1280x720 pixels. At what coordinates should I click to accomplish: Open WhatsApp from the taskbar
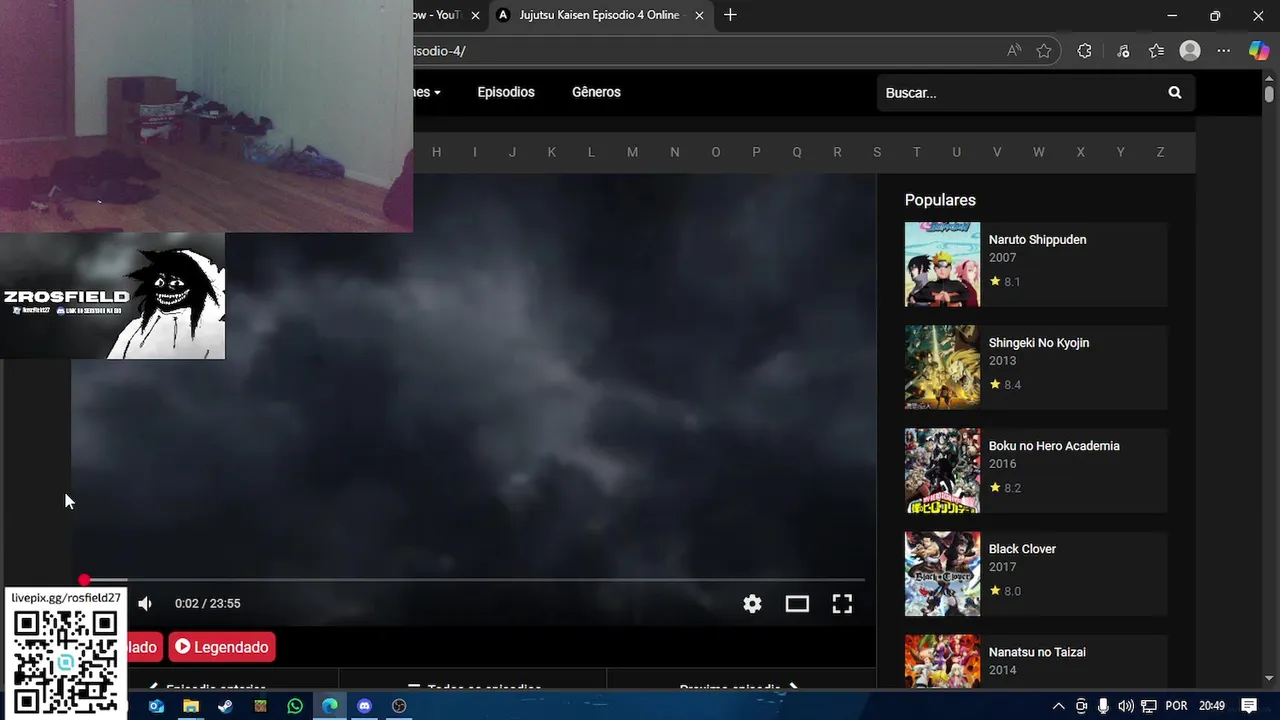pyautogui.click(x=295, y=706)
